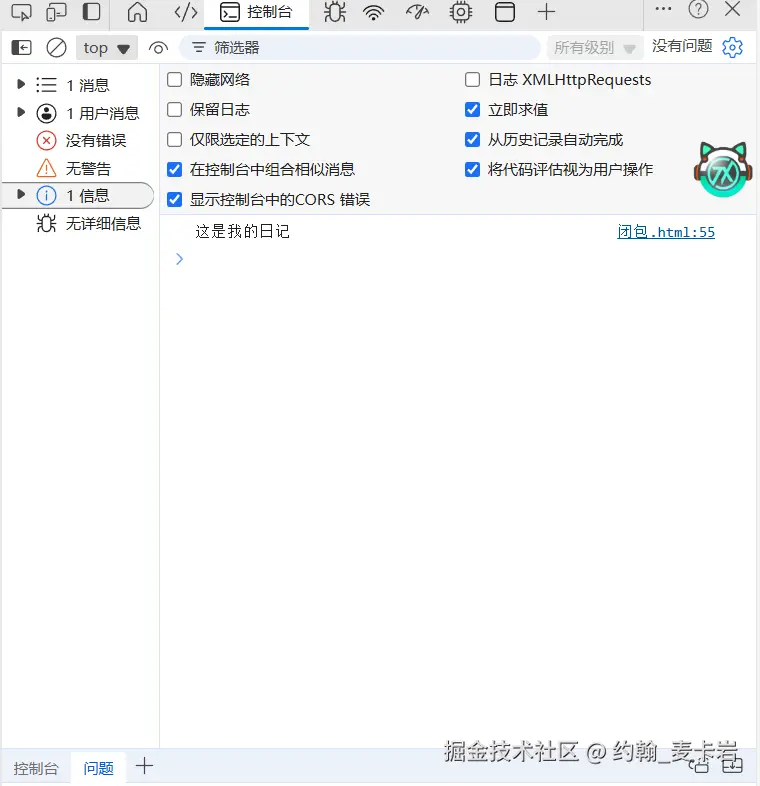The image size is (760, 786).
Task: Open the Network wifi icon tab
Action: tap(374, 12)
